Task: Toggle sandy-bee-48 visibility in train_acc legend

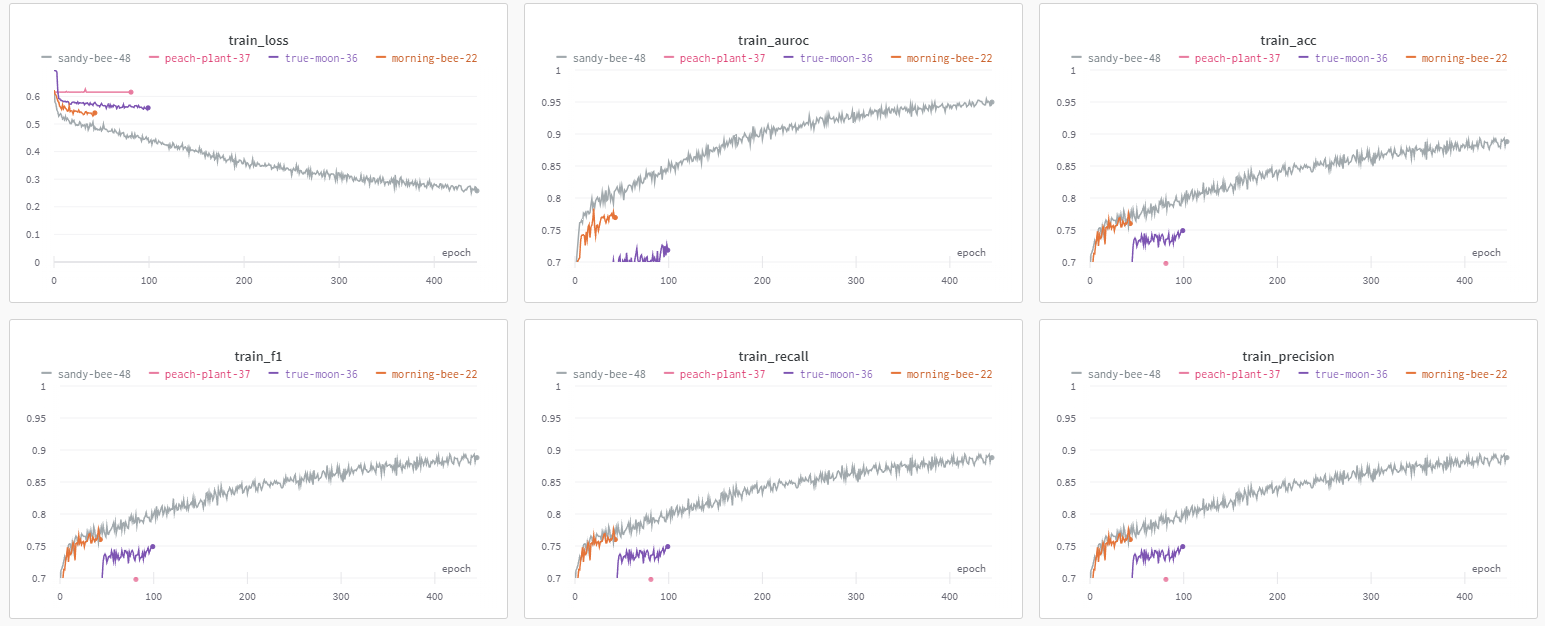Action: tap(1077, 57)
